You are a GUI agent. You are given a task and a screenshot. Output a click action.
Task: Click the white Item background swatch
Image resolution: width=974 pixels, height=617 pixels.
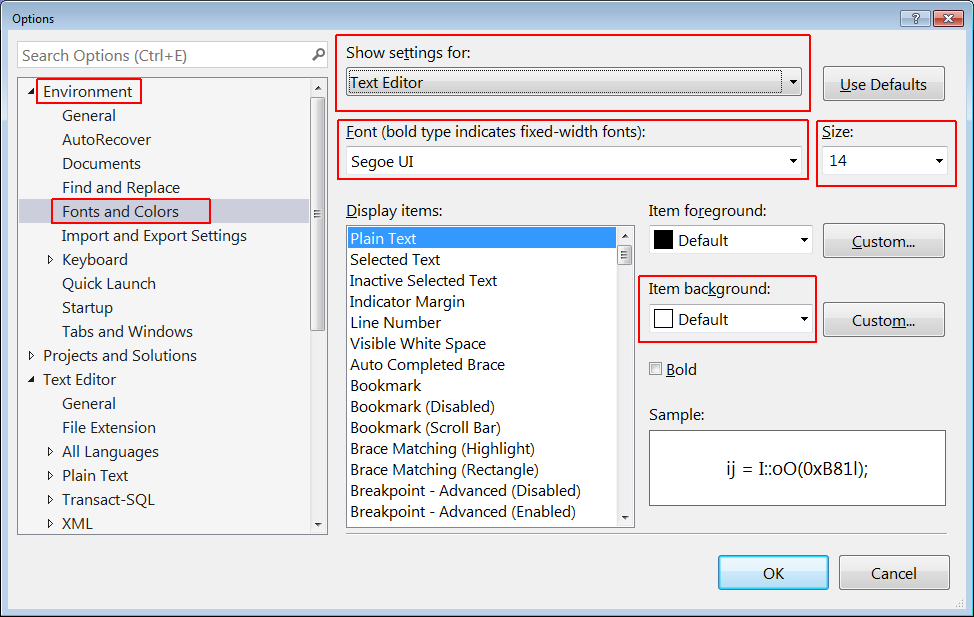663,319
